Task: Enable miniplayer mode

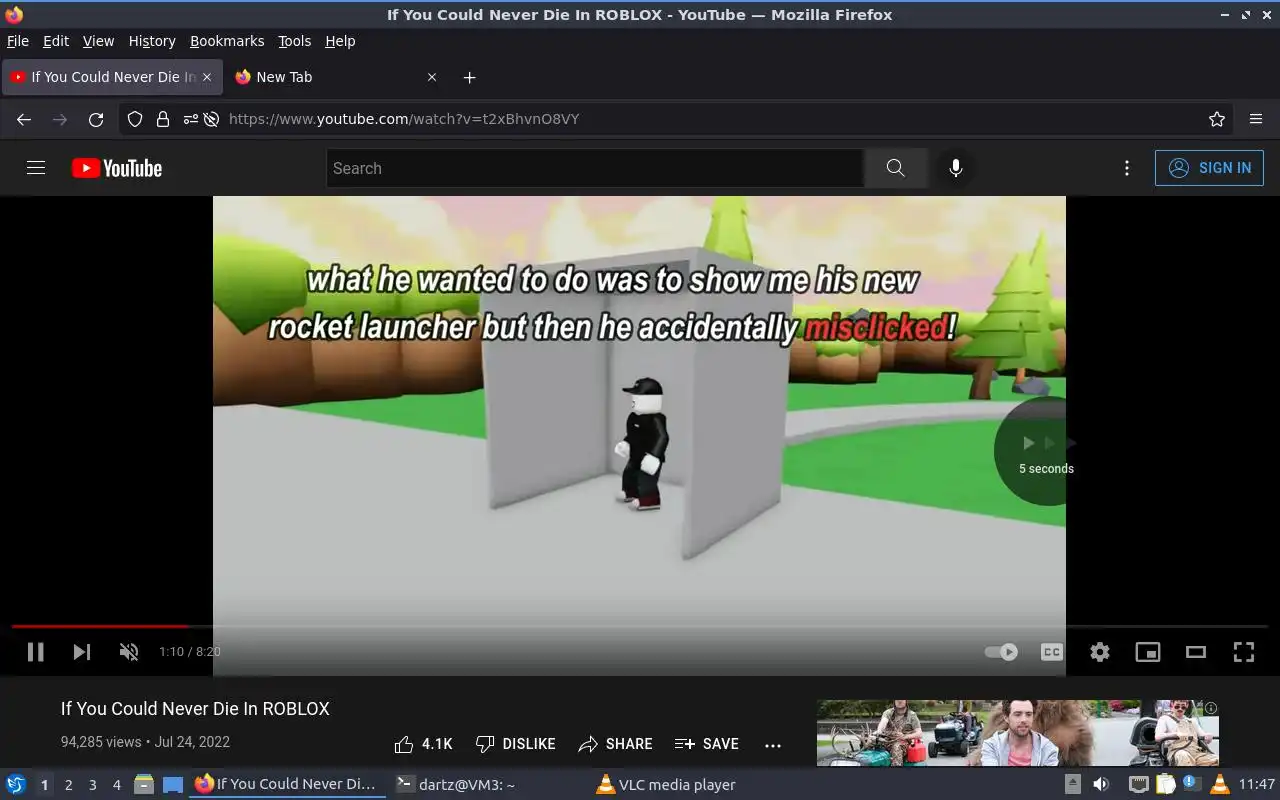Action: click(x=1148, y=652)
